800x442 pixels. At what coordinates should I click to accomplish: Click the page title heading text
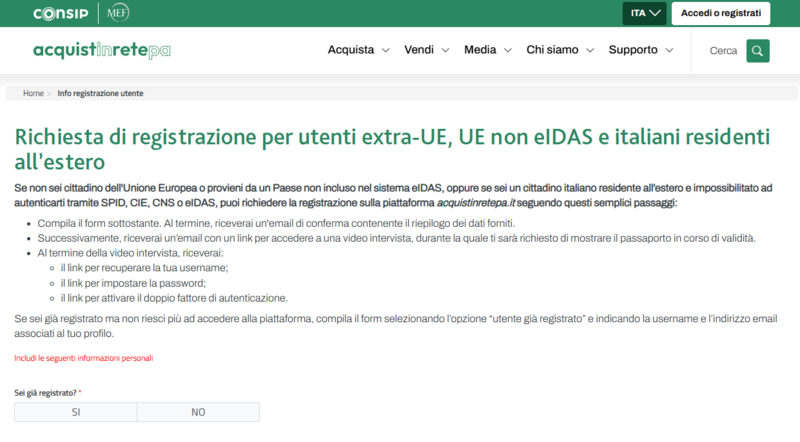tap(392, 149)
